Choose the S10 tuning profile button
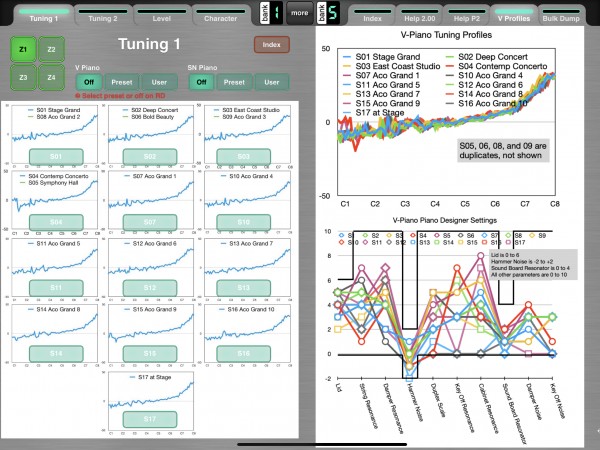Image resolution: width=600 pixels, height=450 pixels. (244, 222)
